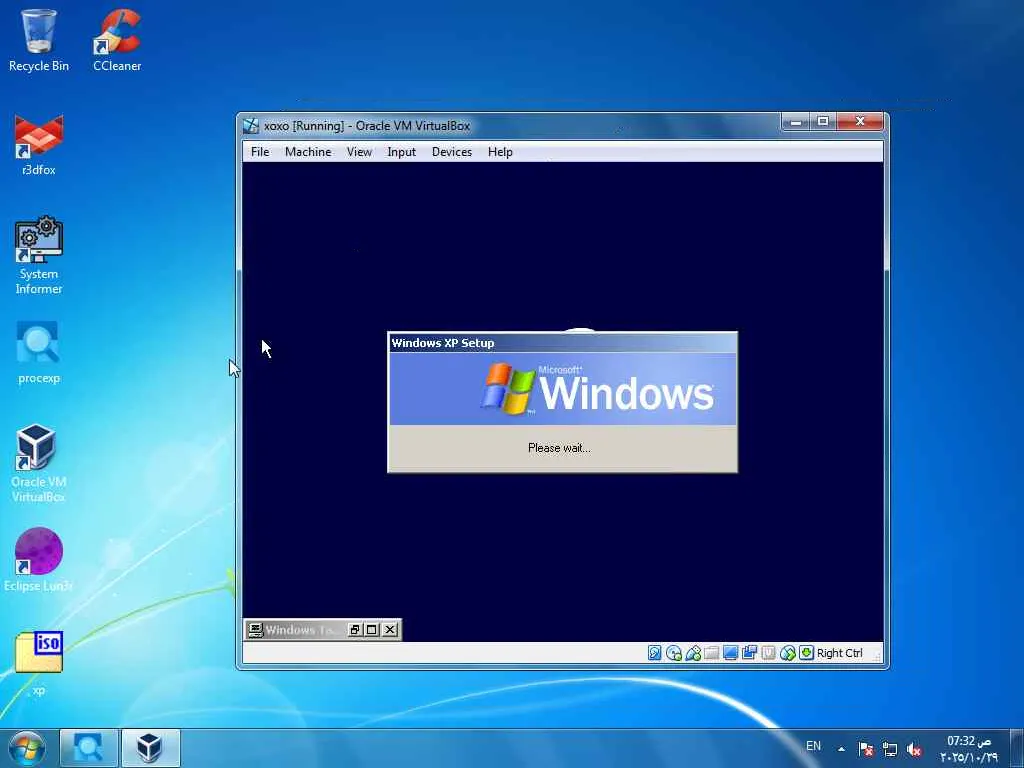
Task: Open the Input menu
Action: tap(401, 152)
